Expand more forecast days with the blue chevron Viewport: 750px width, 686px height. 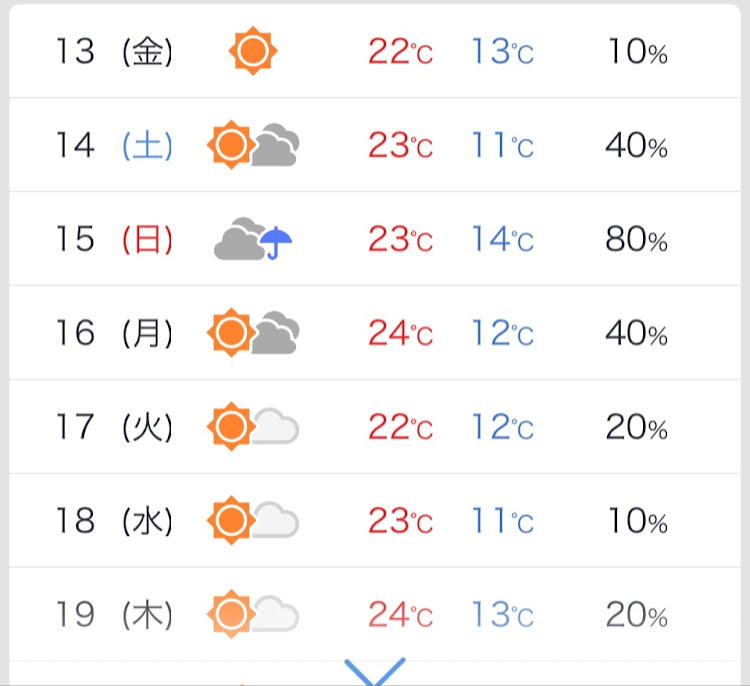375,671
